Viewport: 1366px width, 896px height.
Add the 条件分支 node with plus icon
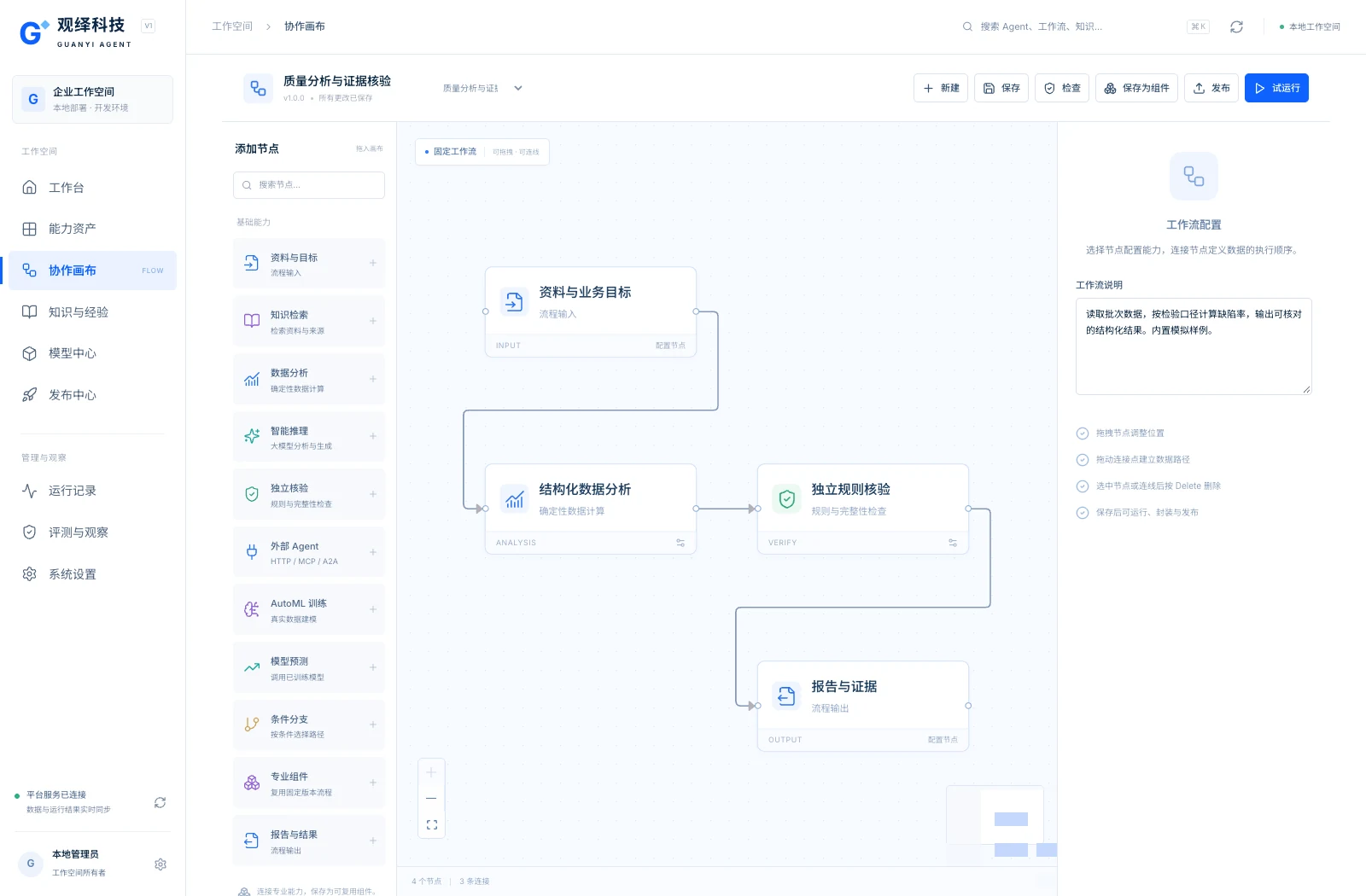373,724
